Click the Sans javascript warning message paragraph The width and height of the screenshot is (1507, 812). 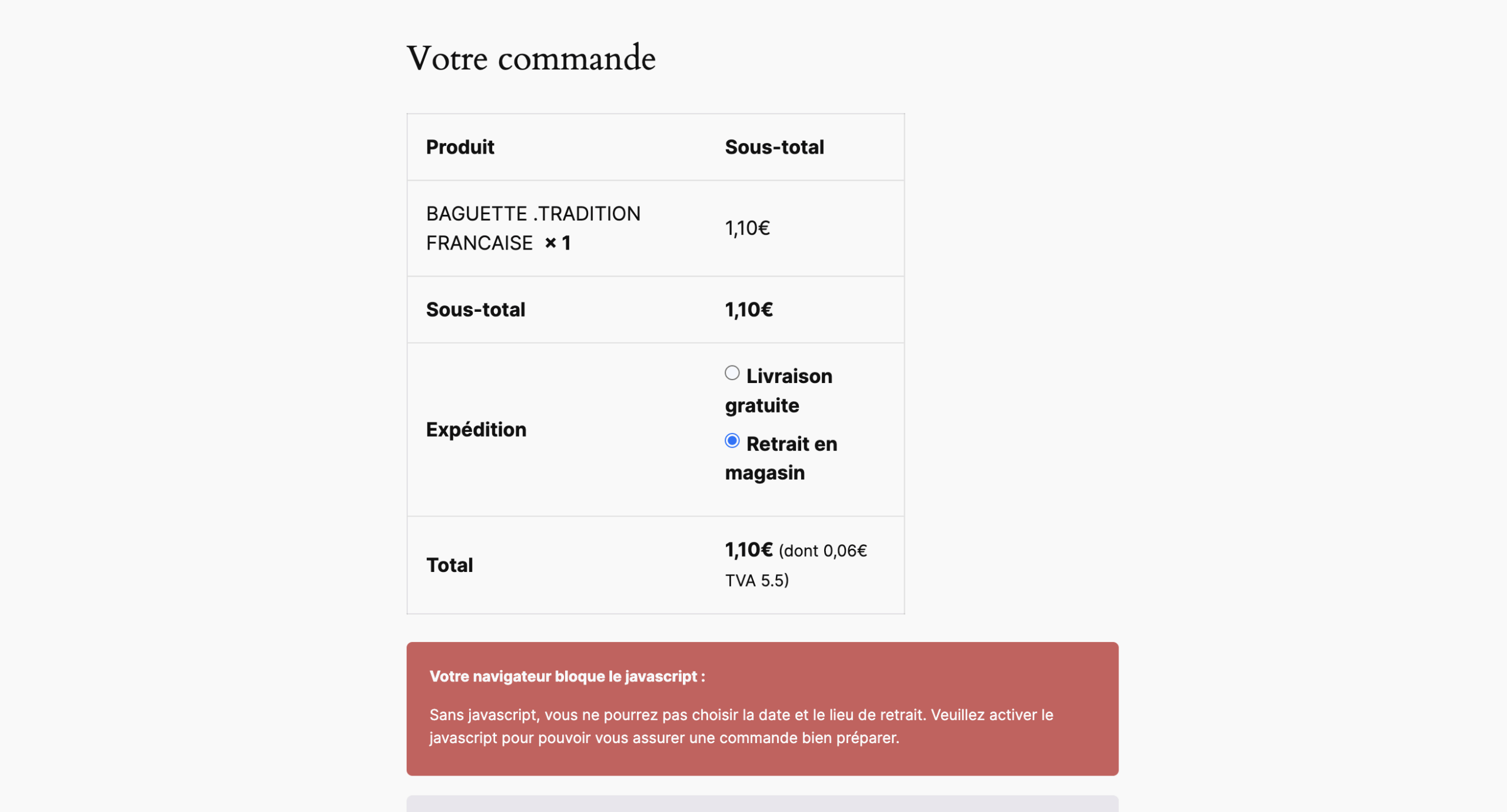click(x=741, y=726)
